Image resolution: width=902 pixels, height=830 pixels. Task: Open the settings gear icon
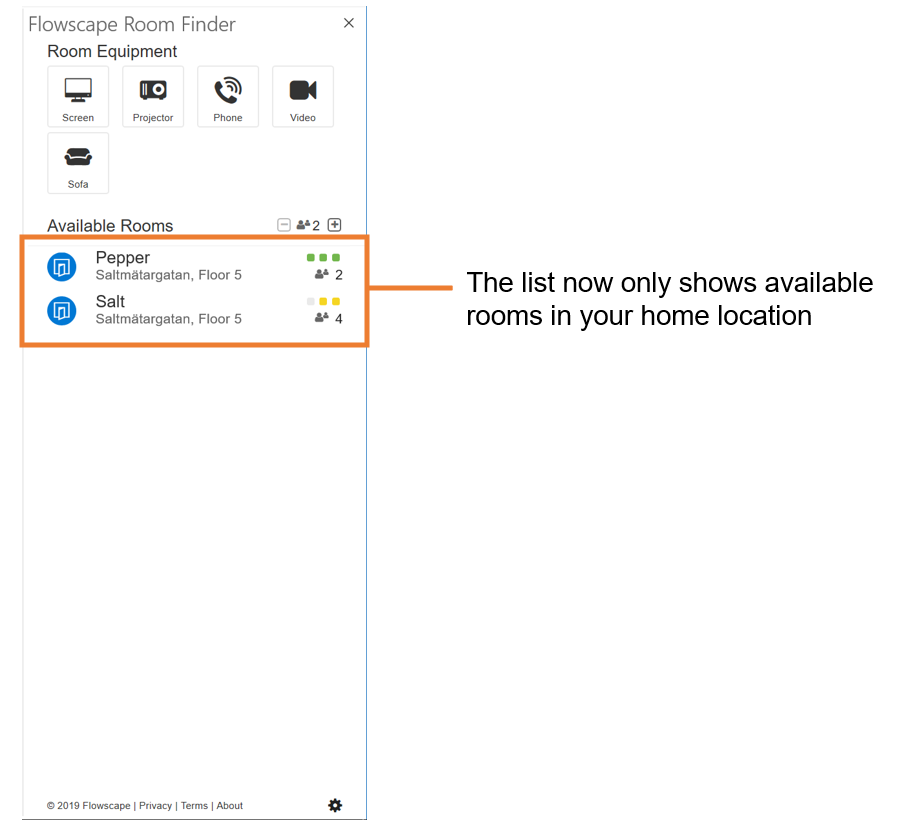(x=335, y=805)
